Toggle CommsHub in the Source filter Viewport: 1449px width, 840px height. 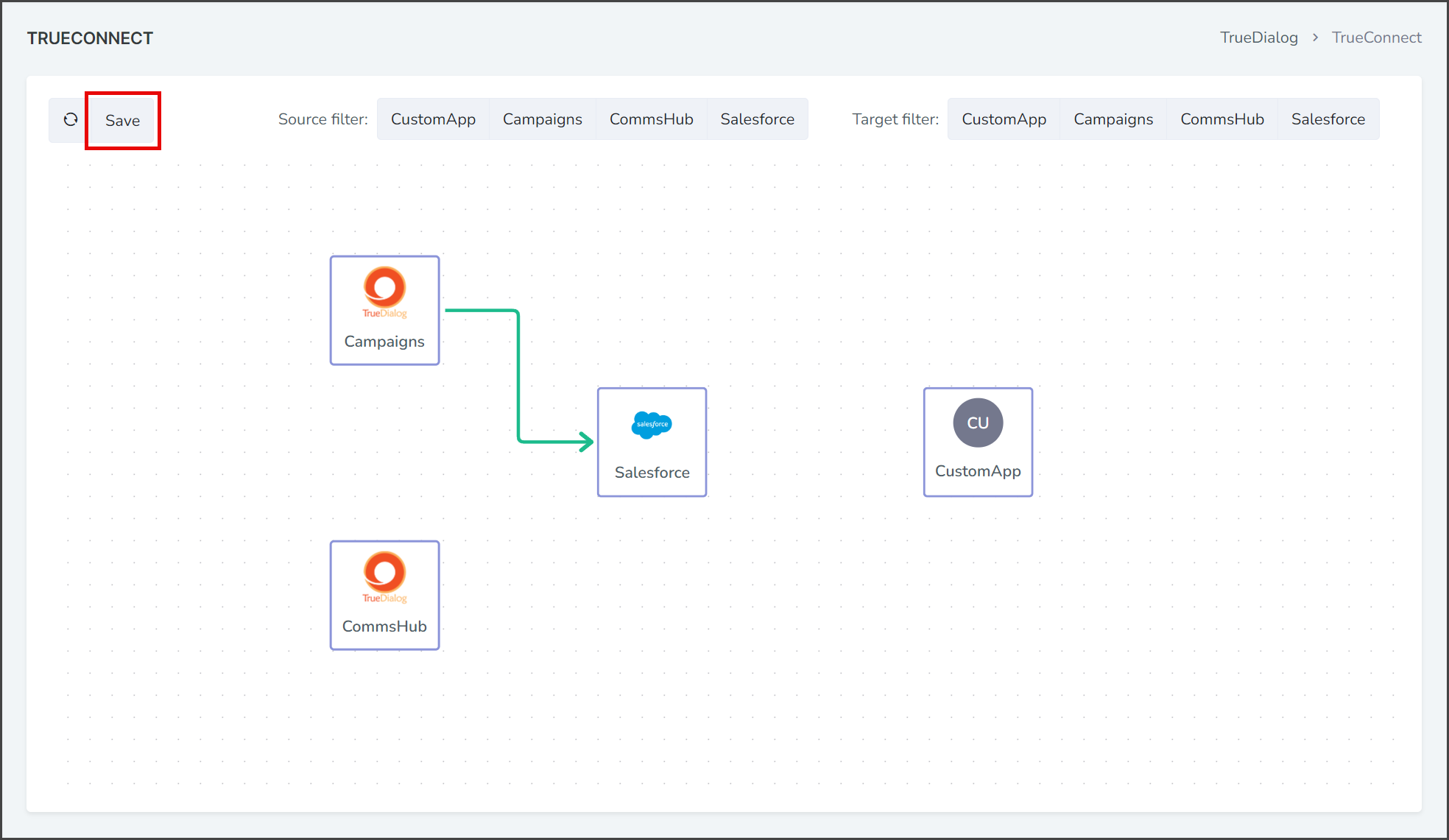coord(652,119)
